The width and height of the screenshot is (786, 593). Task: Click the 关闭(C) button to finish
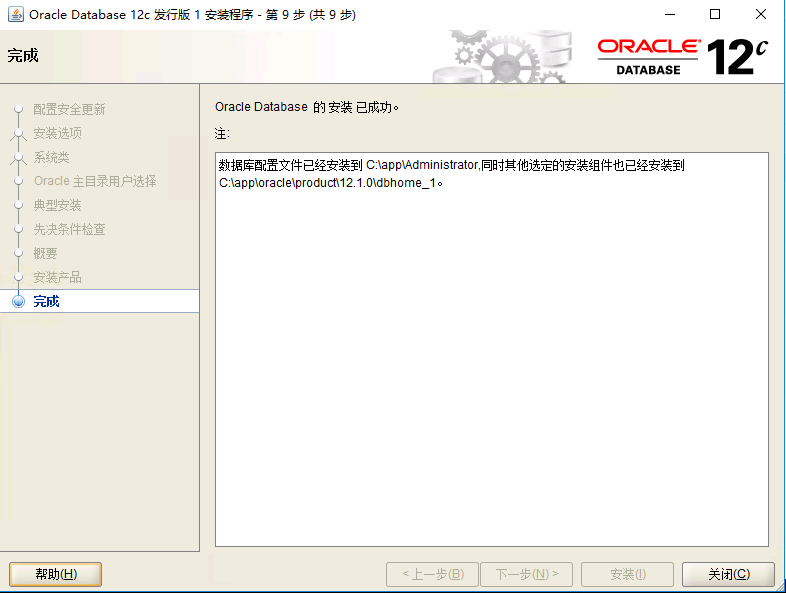coord(728,574)
